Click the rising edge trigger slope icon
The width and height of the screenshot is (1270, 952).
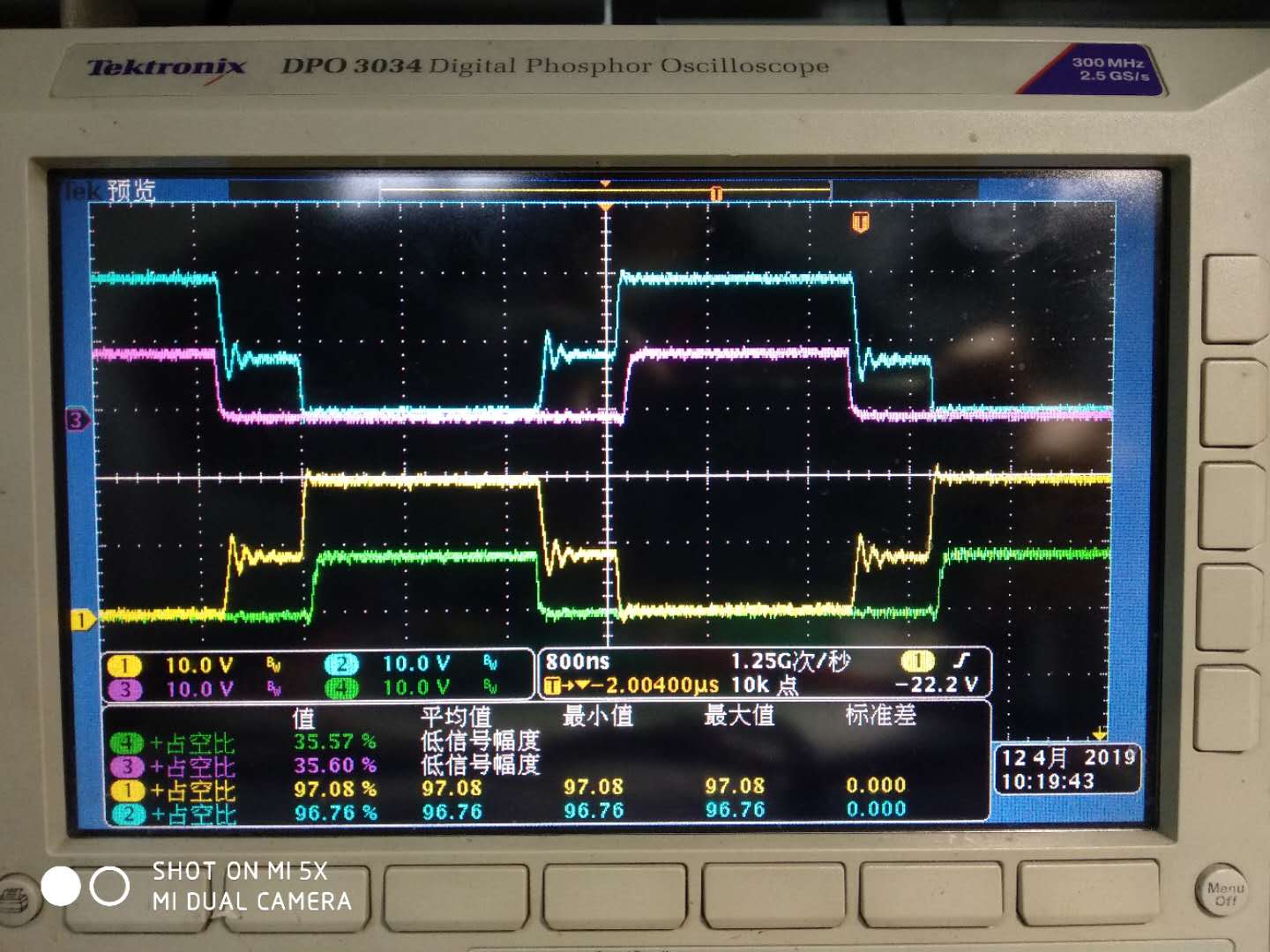[x=962, y=659]
